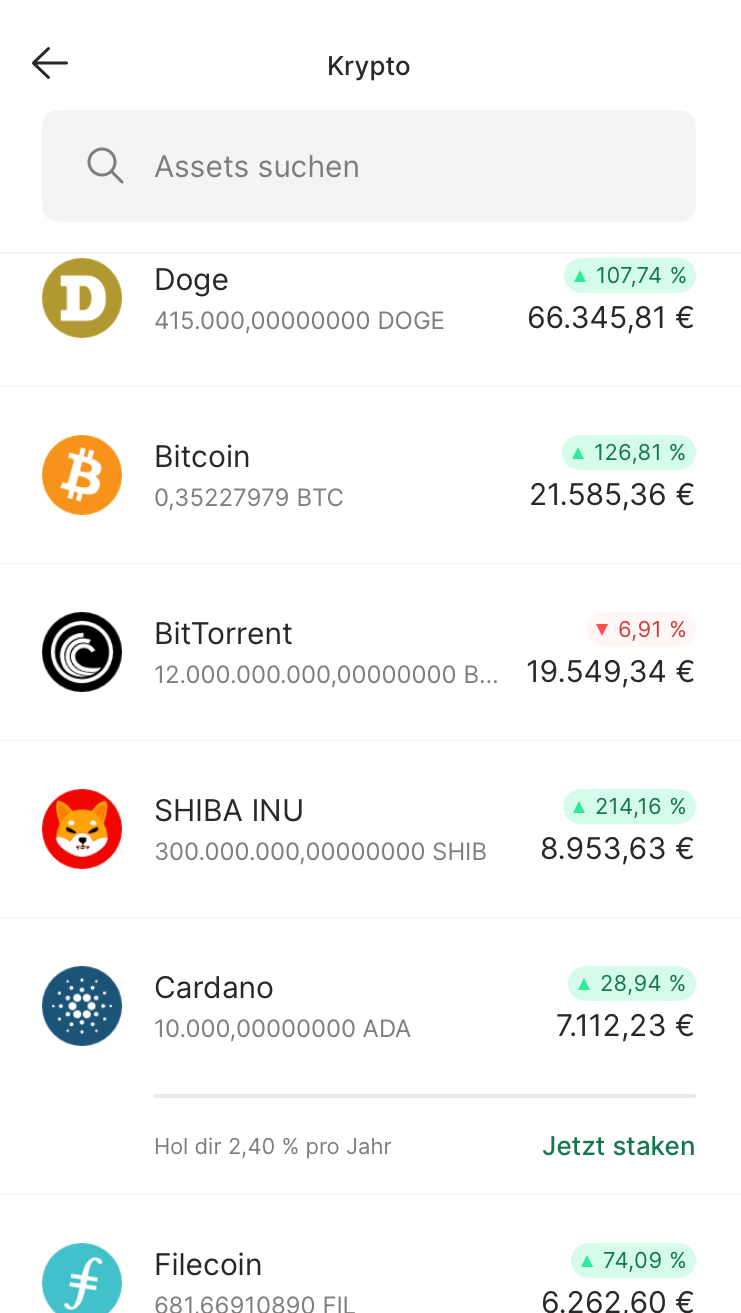Tap the SHIBA INU dog logo

point(82,829)
